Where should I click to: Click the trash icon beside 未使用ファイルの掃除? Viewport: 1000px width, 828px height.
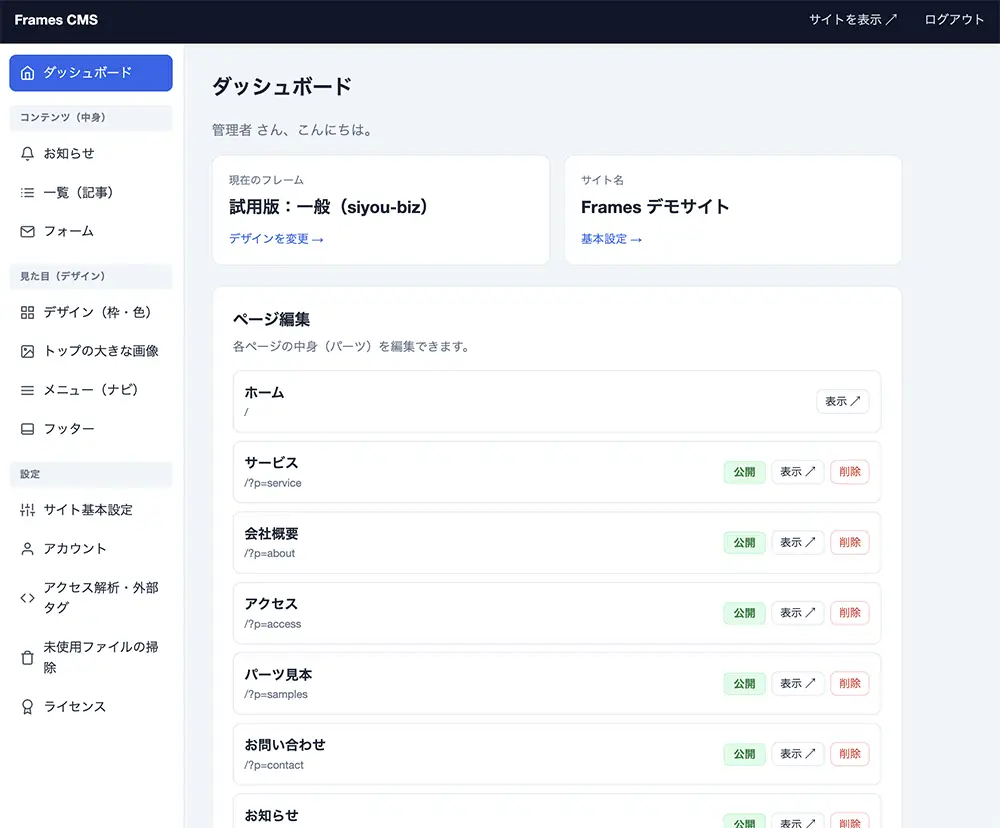tap(27, 657)
